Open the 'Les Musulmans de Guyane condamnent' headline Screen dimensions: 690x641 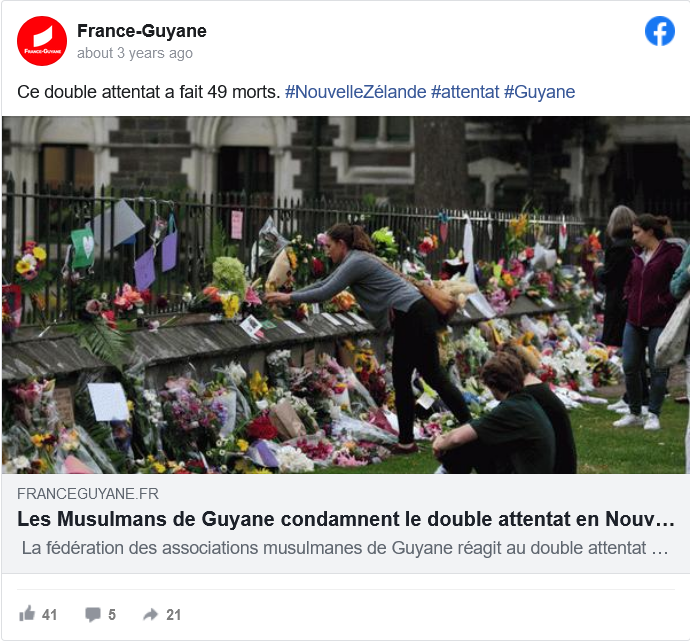coord(346,519)
